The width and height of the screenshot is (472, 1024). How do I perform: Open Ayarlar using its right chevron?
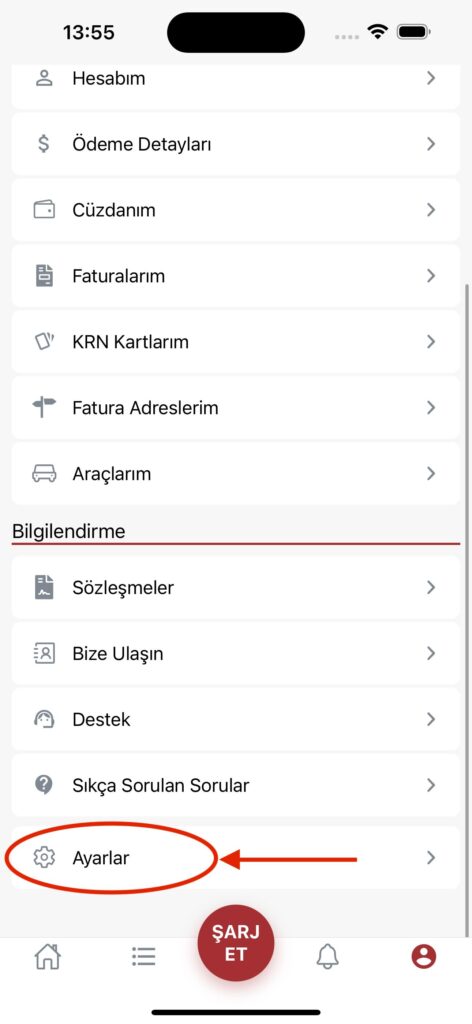coord(431,857)
